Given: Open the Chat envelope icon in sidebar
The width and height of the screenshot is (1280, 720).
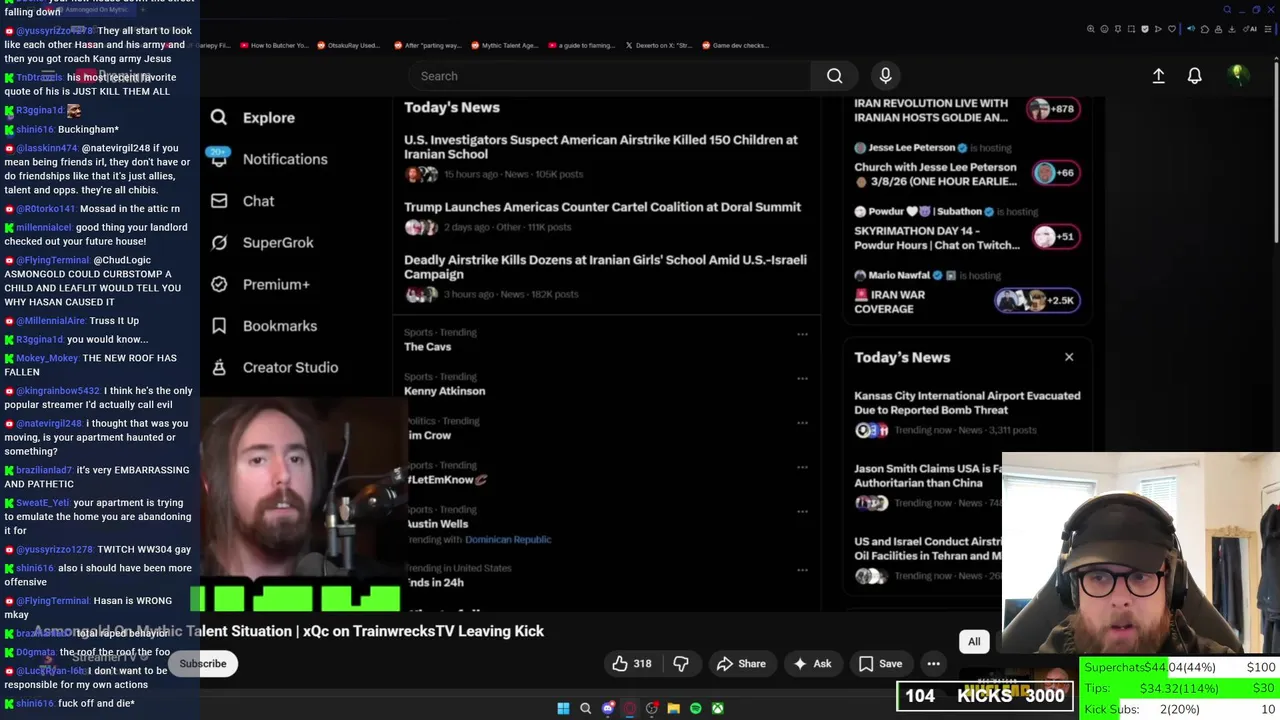Looking at the screenshot, I should click(x=219, y=201).
